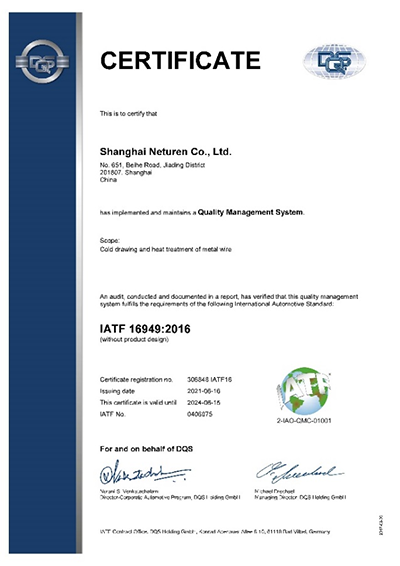Screen dimensions: 400x566
Task: Click the country text 'China'
Action: tap(108, 180)
